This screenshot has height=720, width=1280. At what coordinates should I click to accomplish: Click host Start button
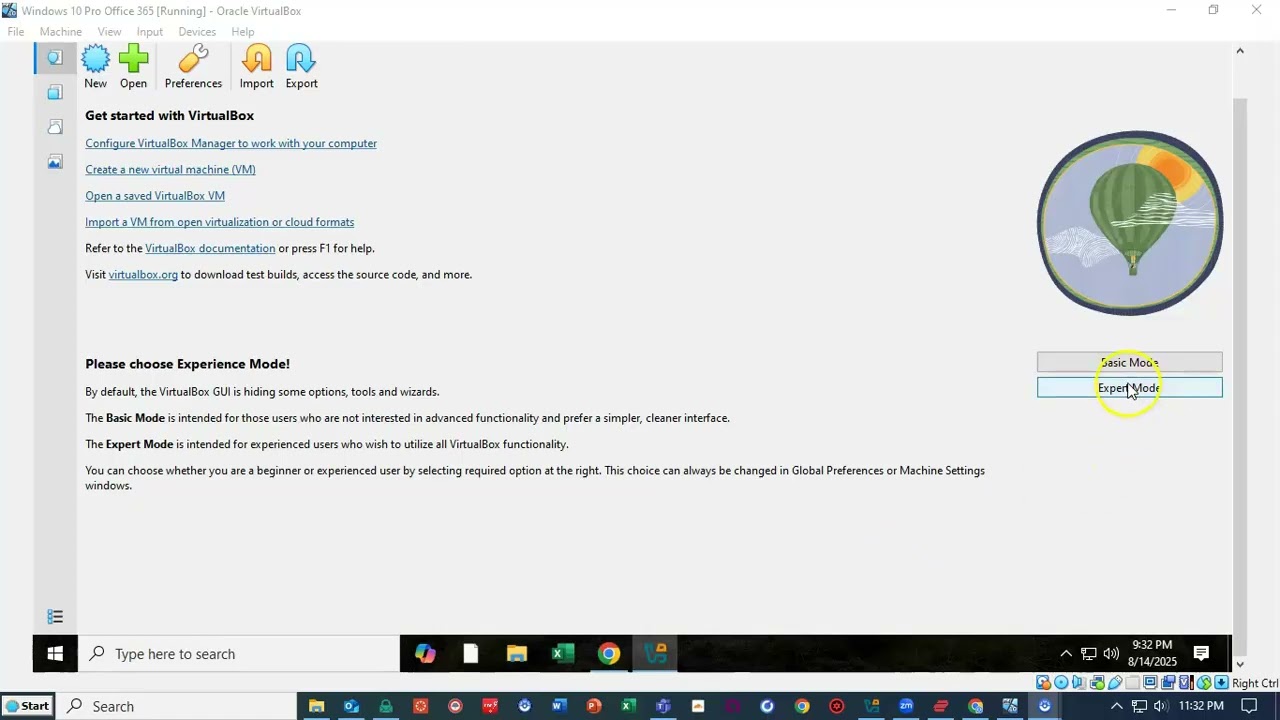pos(27,706)
